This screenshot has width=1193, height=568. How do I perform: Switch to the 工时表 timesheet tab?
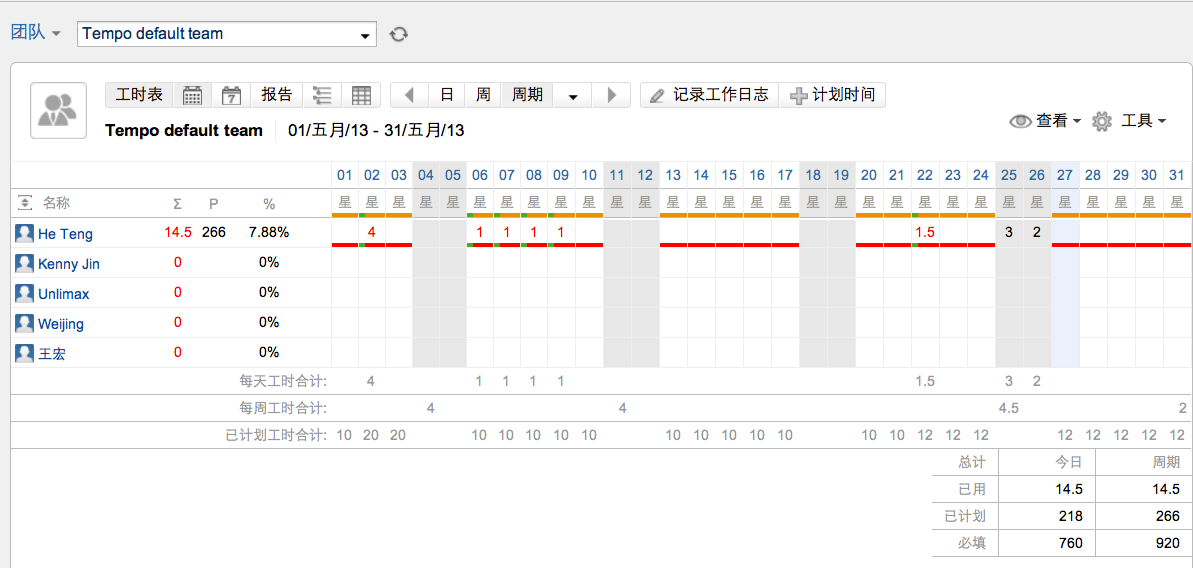tap(139, 95)
